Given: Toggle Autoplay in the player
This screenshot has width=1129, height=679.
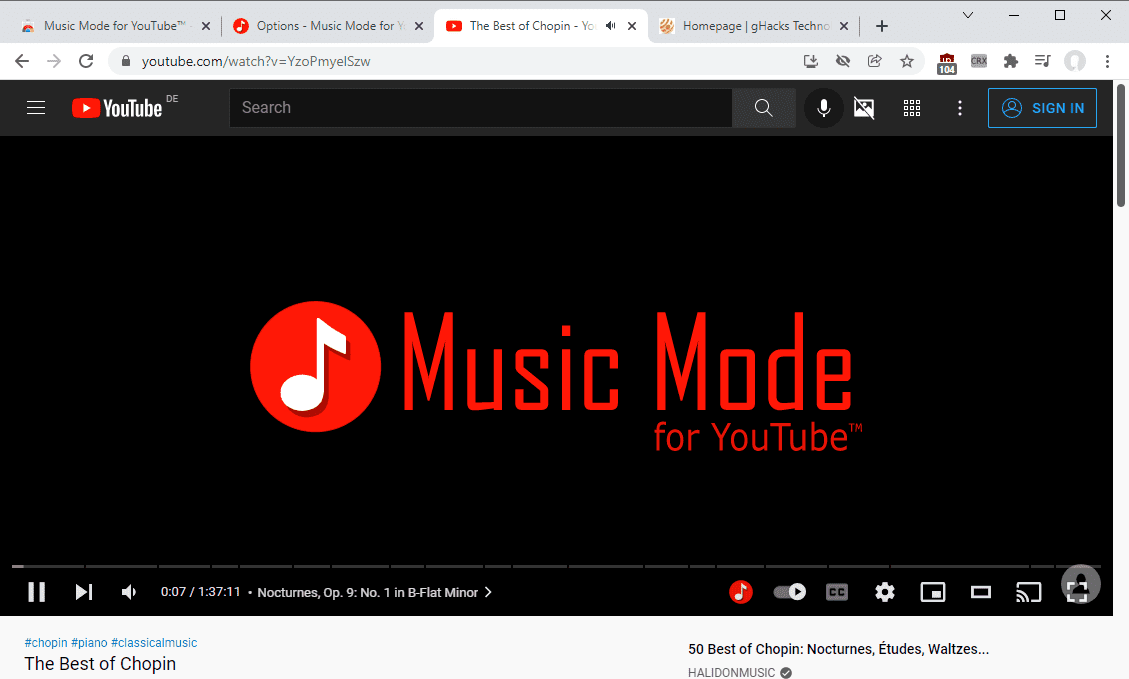Looking at the screenshot, I should (x=789, y=592).
